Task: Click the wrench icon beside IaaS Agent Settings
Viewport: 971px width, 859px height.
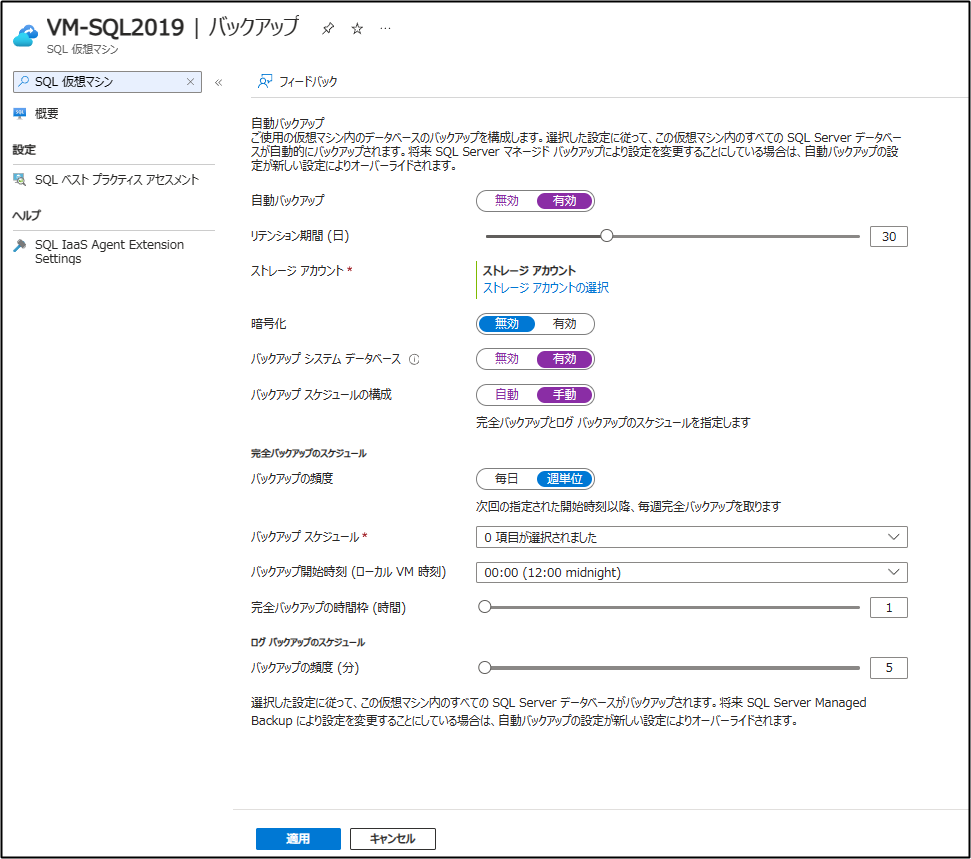Action: point(20,245)
